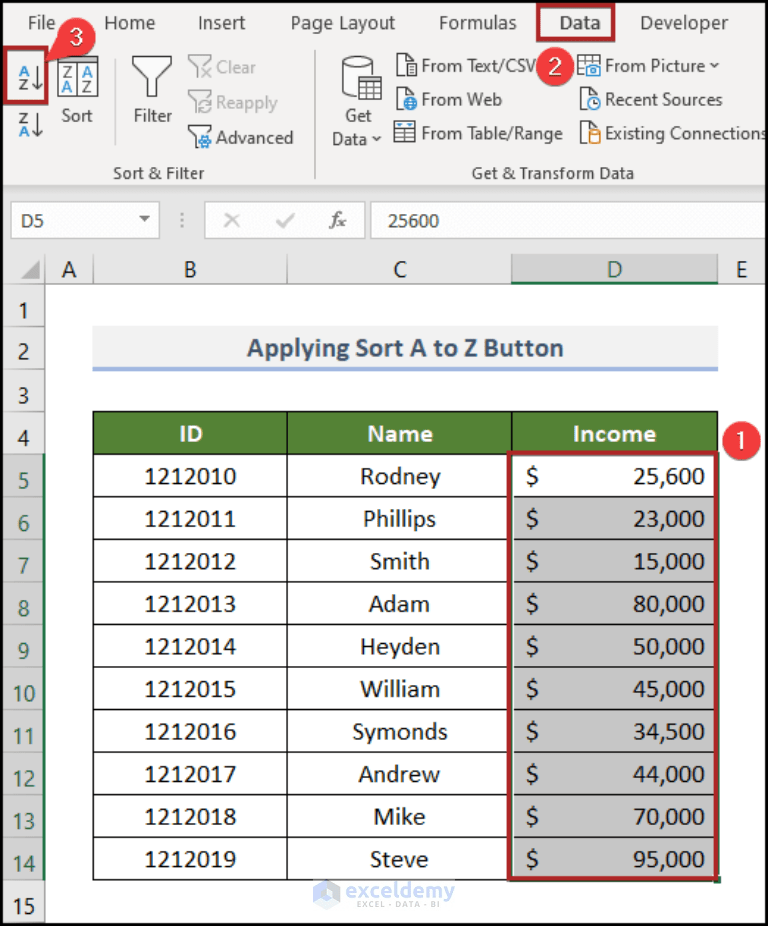Image resolution: width=768 pixels, height=926 pixels.
Task: Select income cell $ 25,600
Action: click(x=614, y=476)
